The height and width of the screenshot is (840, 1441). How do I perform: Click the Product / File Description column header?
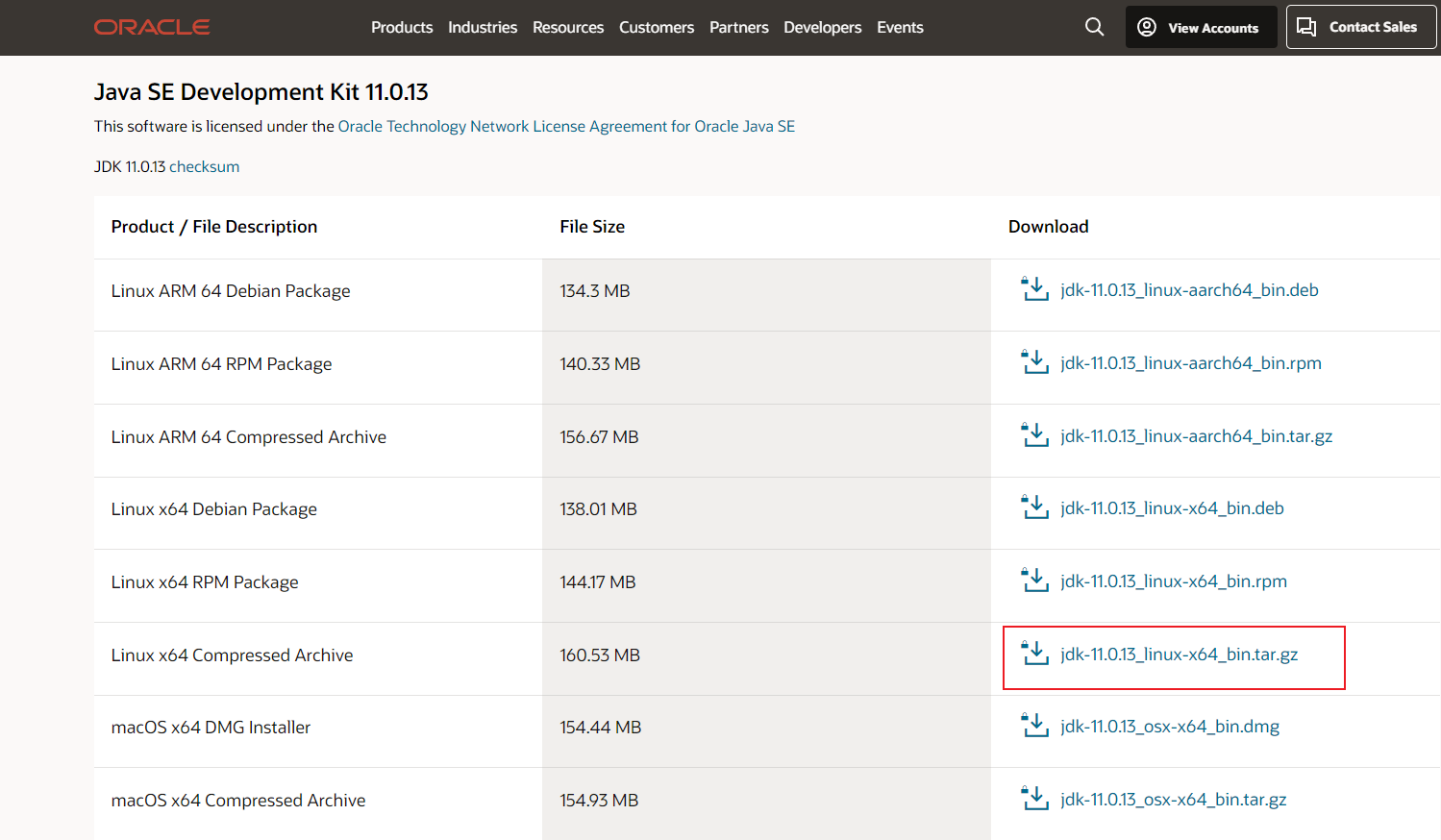214,226
